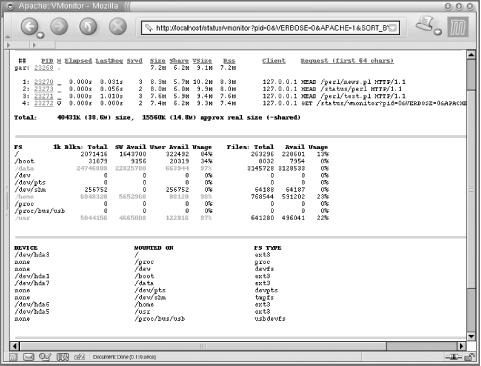Open IRC Chat icon in status bar

tap(80, 357)
